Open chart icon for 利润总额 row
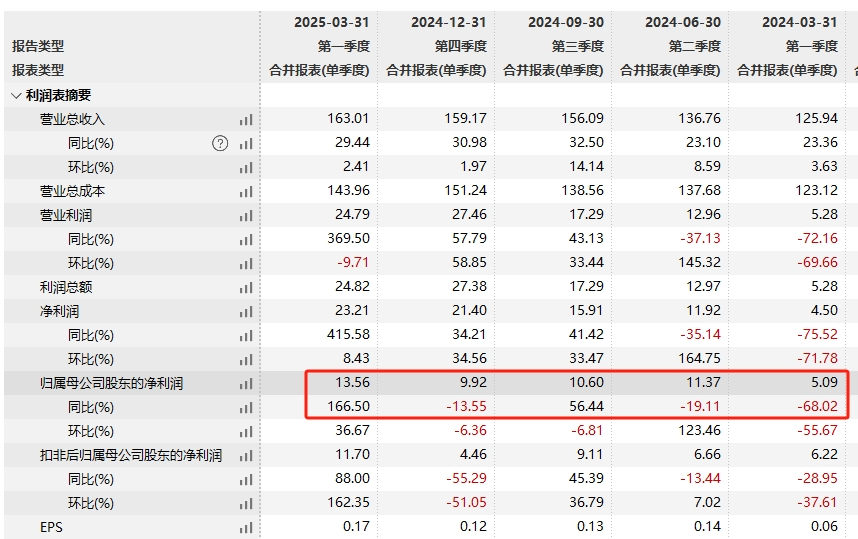The width and height of the screenshot is (858, 539). pyautogui.click(x=246, y=288)
